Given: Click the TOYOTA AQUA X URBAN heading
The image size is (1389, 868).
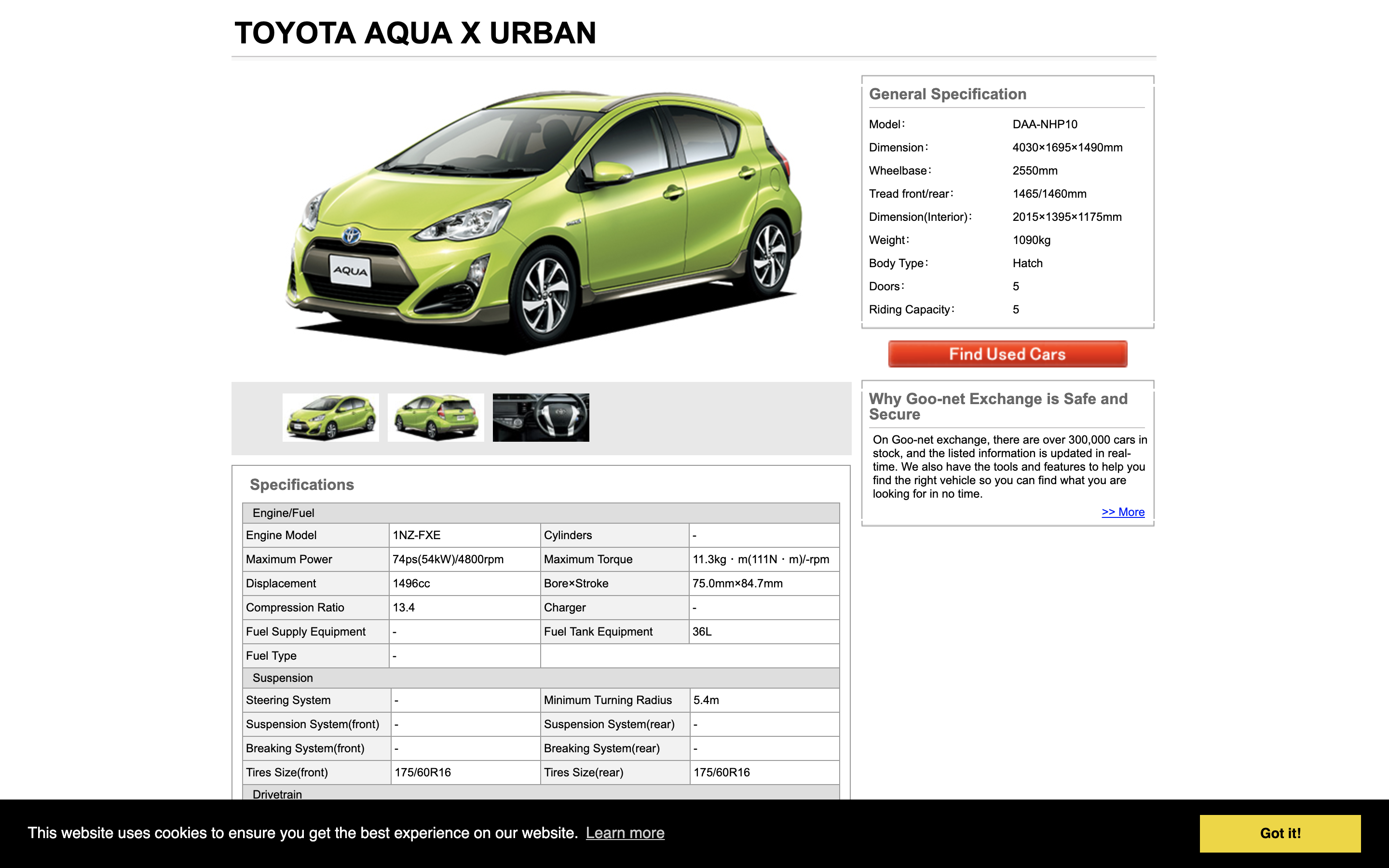Looking at the screenshot, I should [416, 33].
